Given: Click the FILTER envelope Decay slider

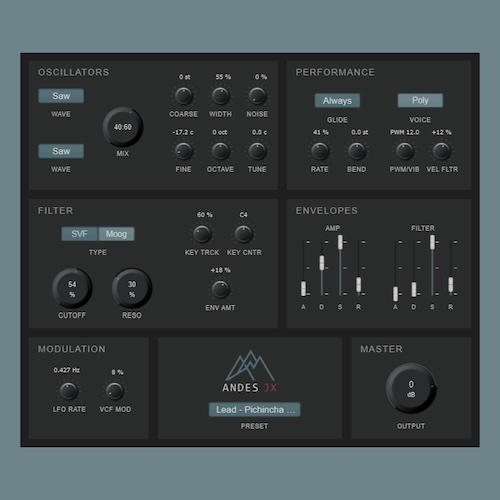Looking at the screenshot, I should tap(414, 289).
